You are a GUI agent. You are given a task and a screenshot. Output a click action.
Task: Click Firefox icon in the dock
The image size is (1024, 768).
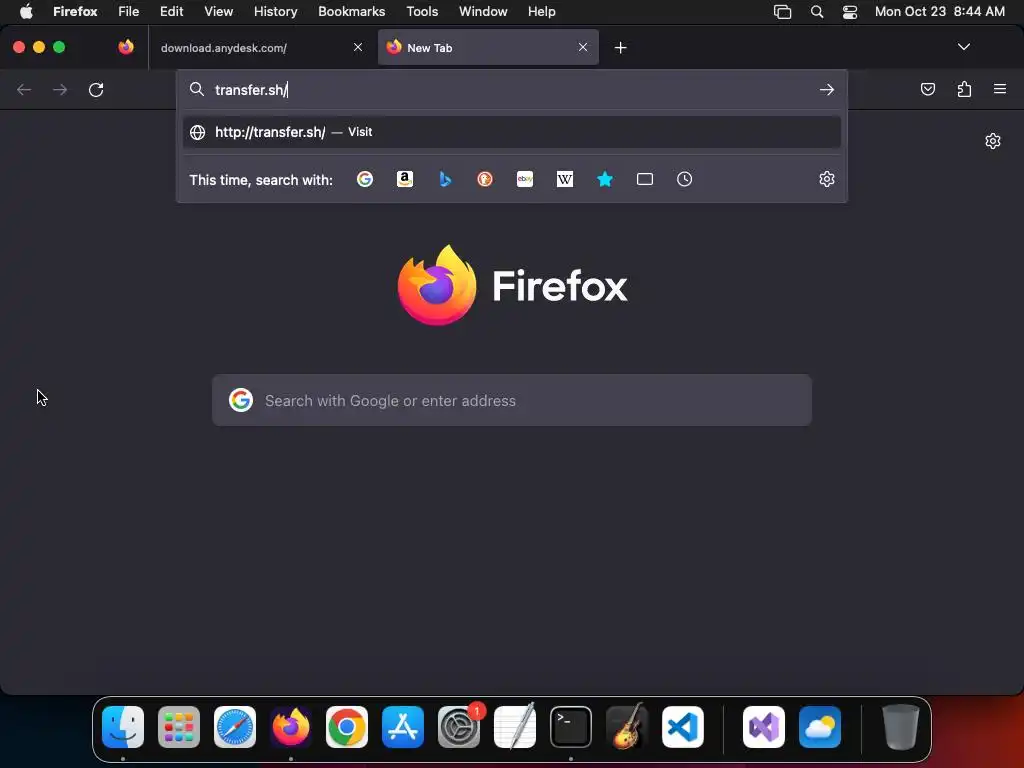(x=291, y=727)
